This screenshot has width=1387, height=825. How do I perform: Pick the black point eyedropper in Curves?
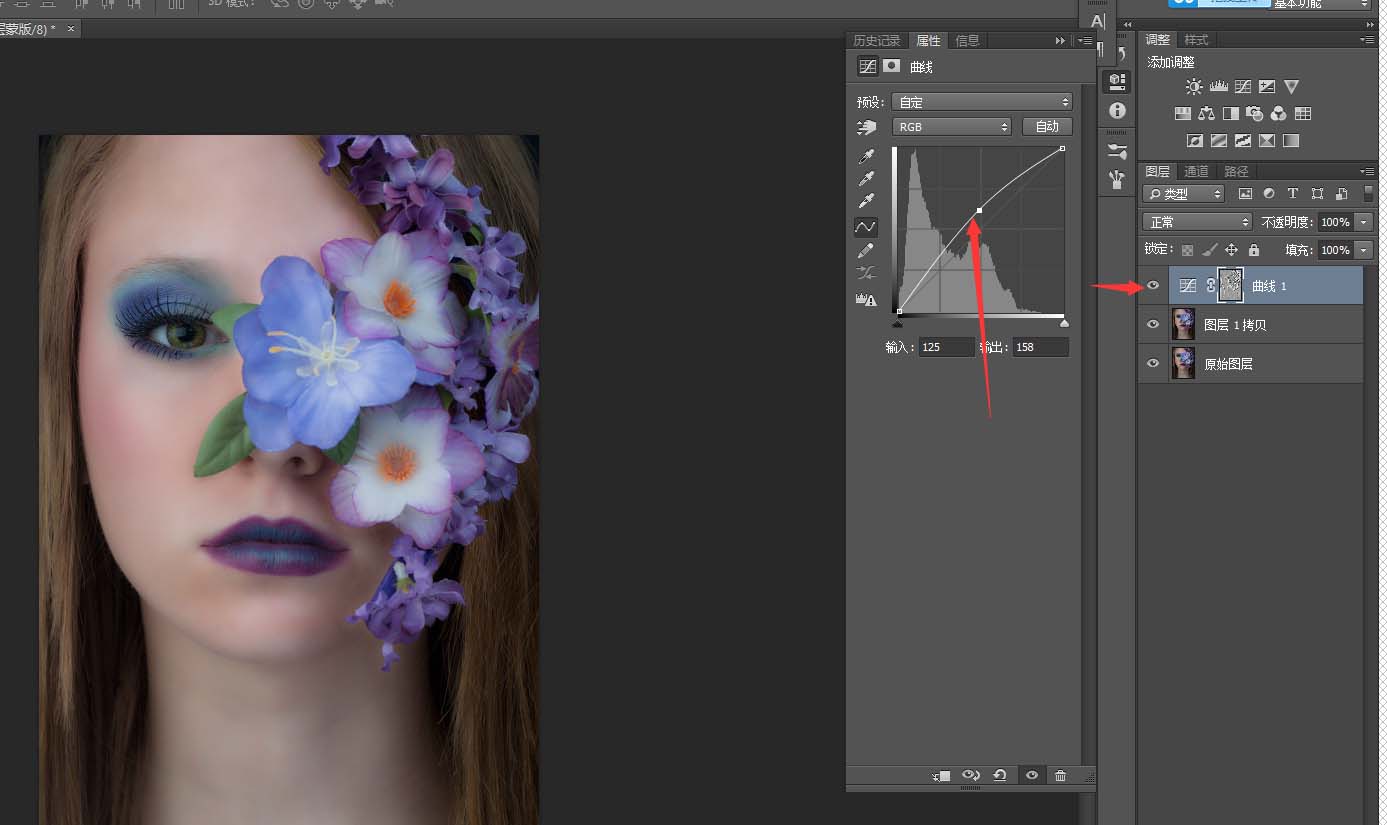[866, 157]
